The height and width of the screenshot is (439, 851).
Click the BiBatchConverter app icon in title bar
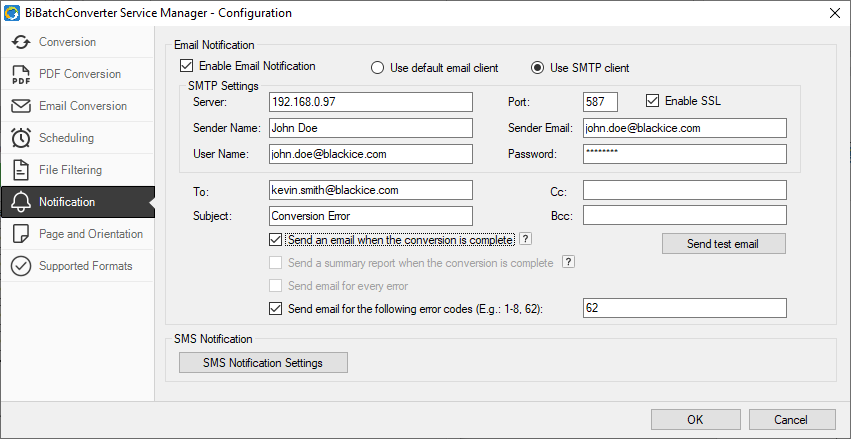pyautogui.click(x=11, y=13)
